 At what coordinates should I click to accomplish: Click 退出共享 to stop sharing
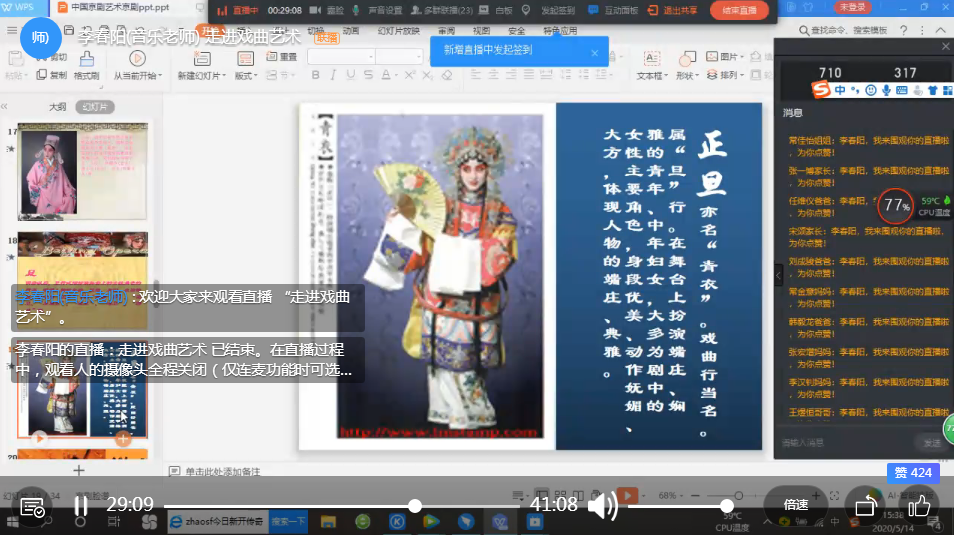pyautogui.click(x=672, y=10)
